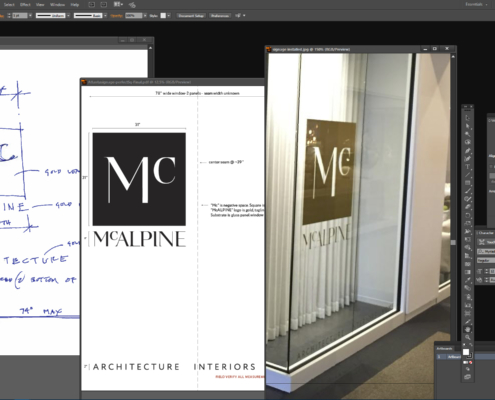Select the Scale tool
Viewport: 495px width, 400px height.
tap(468, 223)
